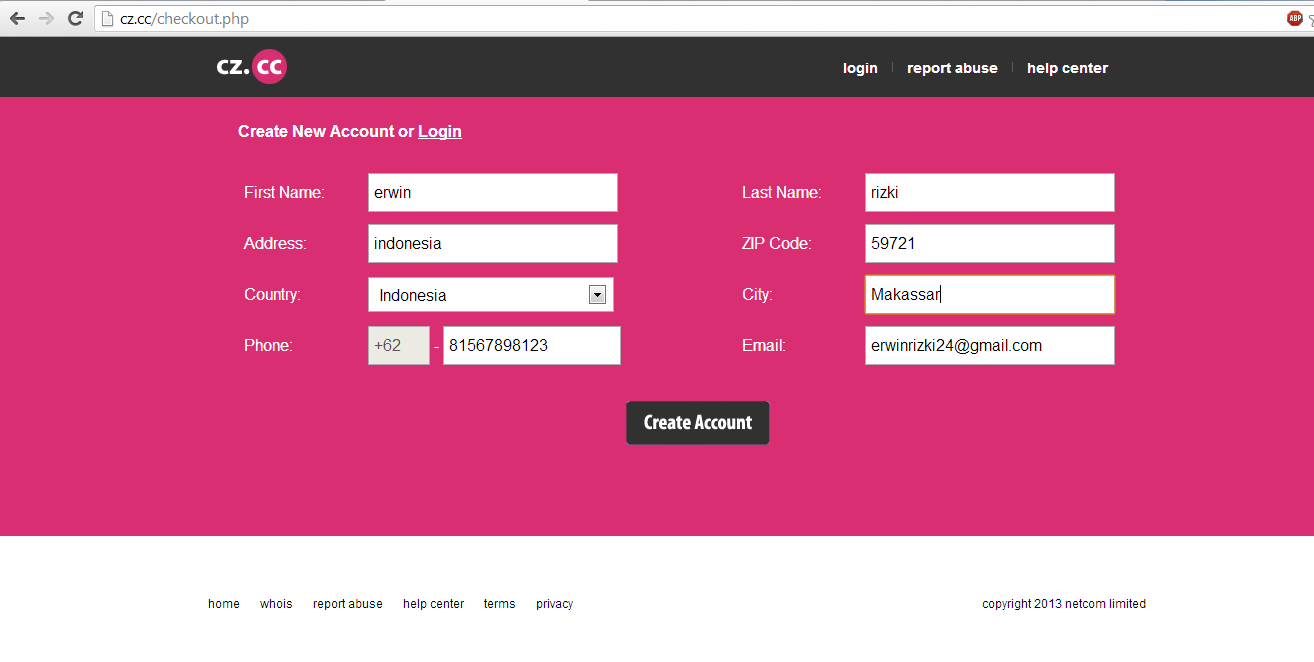The width and height of the screenshot is (1314, 662).
Task: Open the whois link in the footer
Action: click(276, 603)
